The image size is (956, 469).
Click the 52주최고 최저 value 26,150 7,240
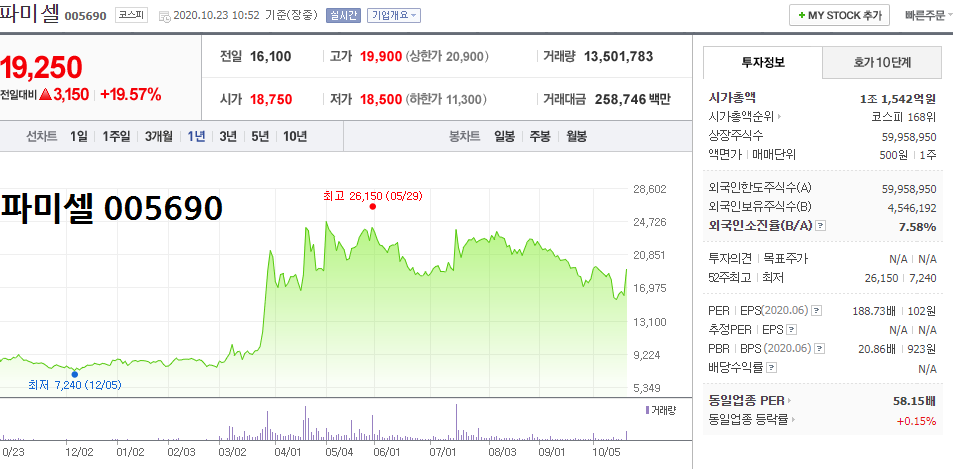click(x=901, y=278)
